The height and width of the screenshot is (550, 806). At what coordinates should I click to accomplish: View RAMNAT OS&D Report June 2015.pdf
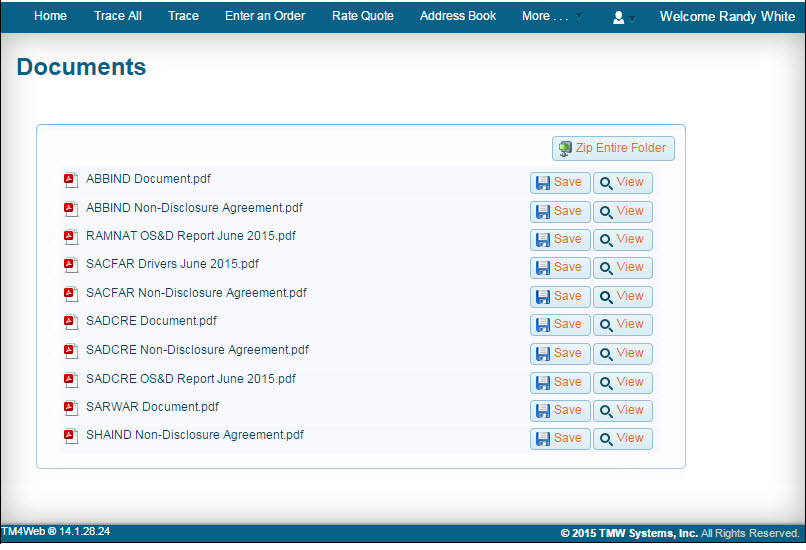pyautogui.click(x=622, y=240)
